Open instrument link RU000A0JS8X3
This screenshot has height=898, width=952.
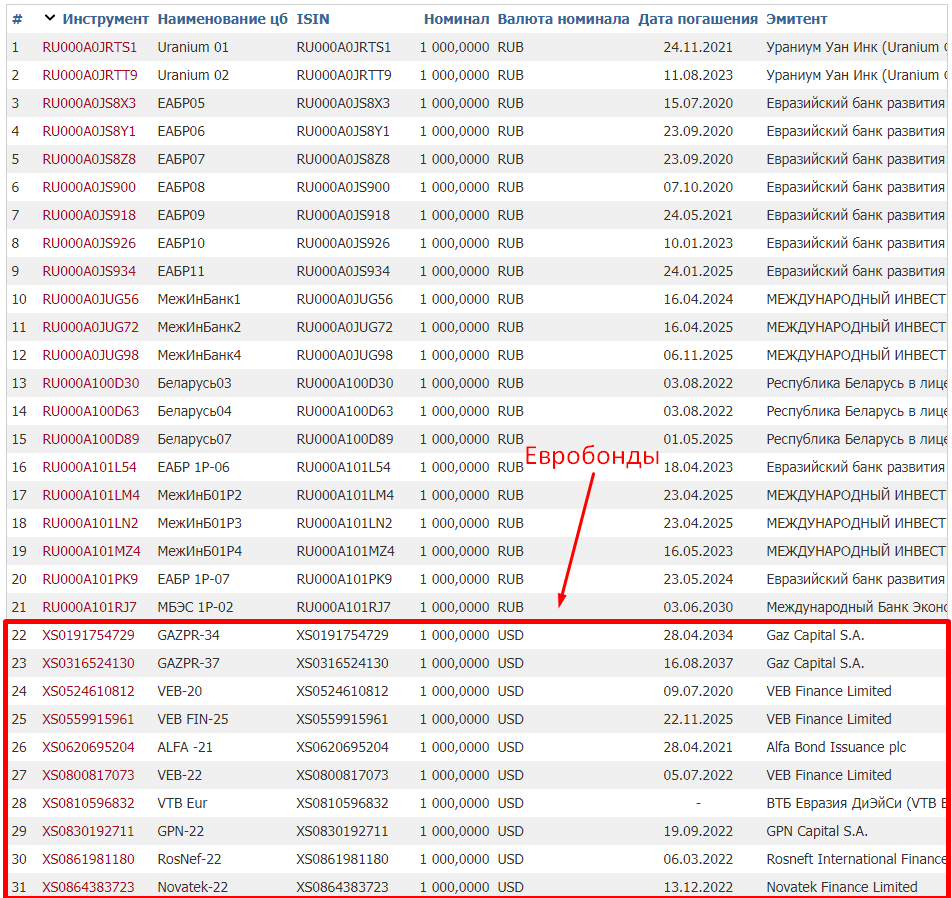coord(89,103)
